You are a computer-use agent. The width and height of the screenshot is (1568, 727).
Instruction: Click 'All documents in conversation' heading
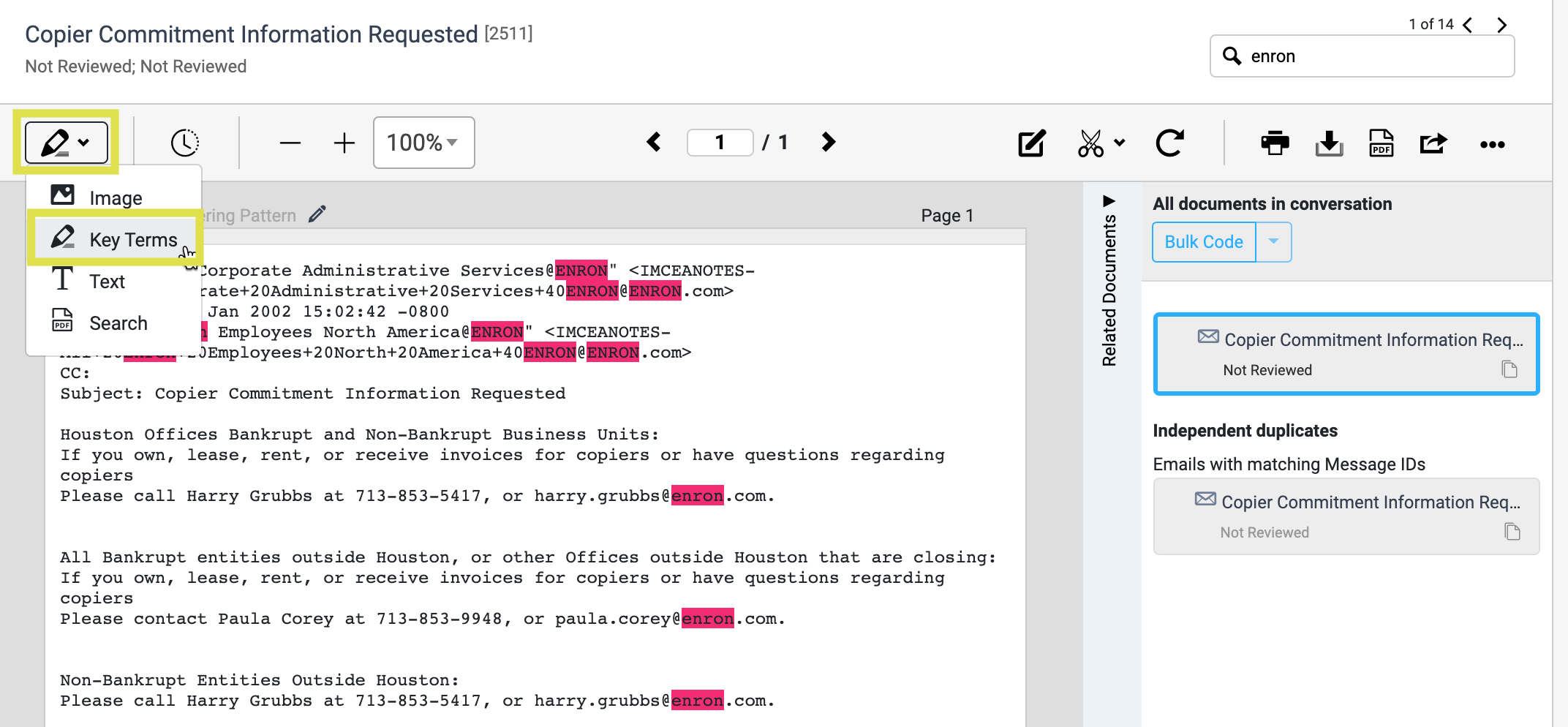tap(1272, 204)
